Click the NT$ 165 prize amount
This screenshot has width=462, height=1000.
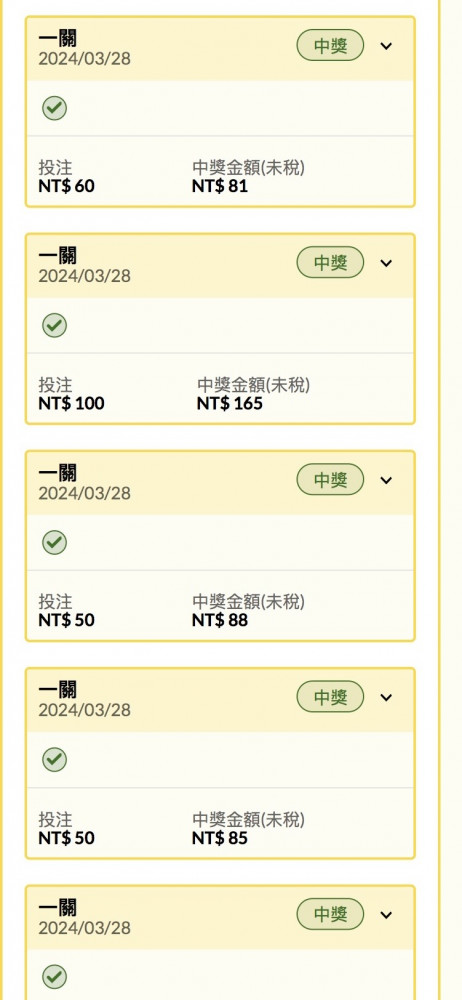(230, 404)
